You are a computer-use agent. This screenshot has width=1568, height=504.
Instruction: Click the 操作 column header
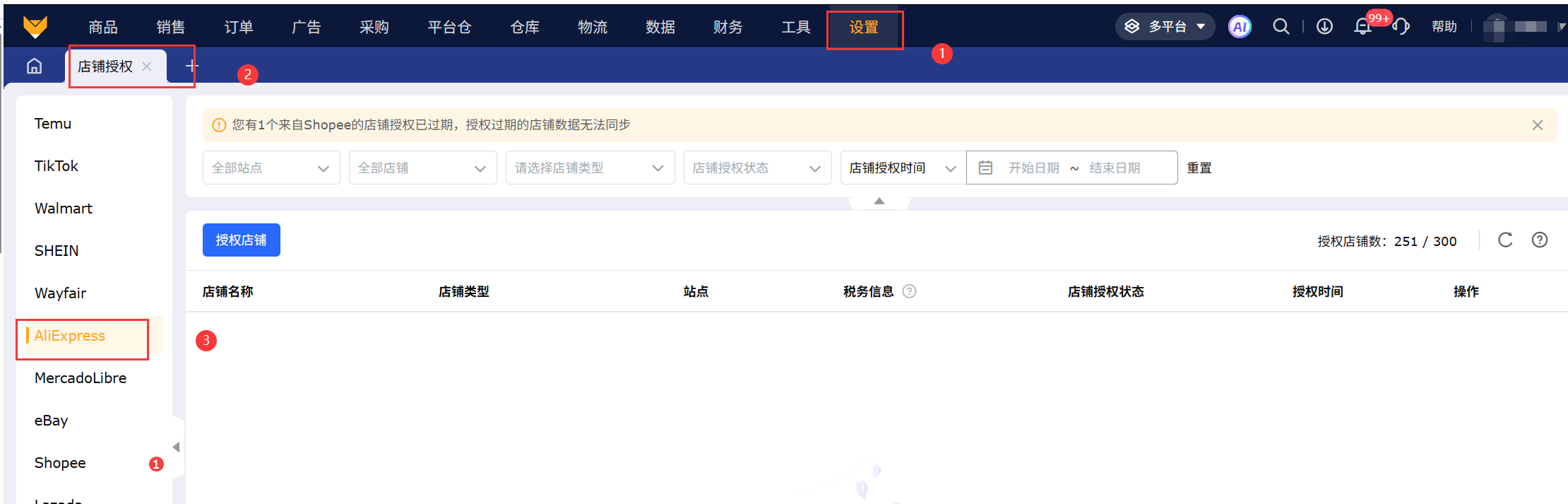coord(1466,291)
